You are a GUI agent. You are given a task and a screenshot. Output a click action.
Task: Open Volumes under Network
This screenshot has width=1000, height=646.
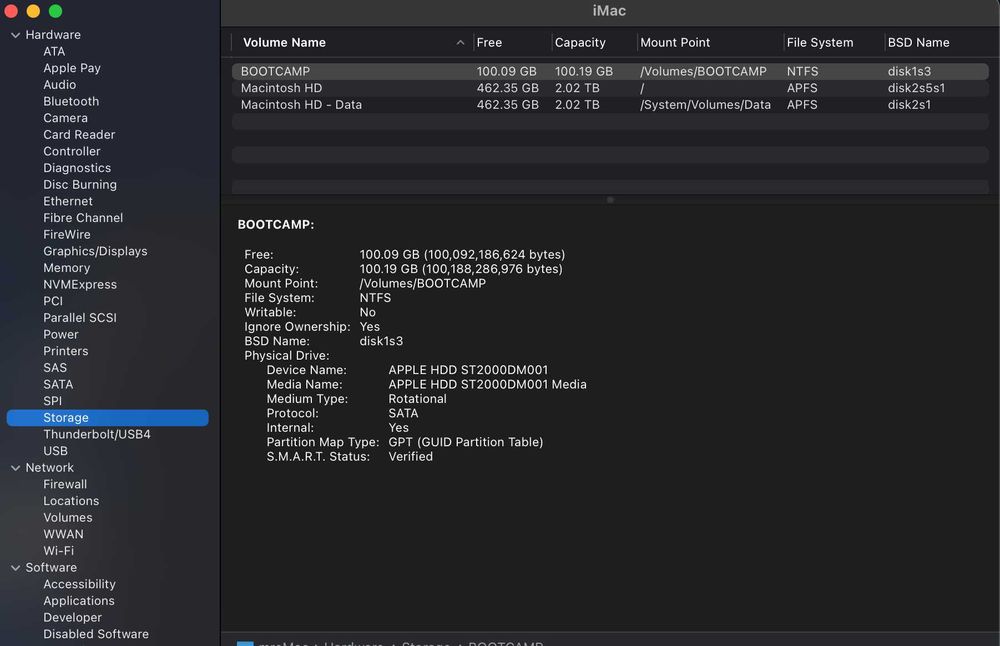point(68,517)
